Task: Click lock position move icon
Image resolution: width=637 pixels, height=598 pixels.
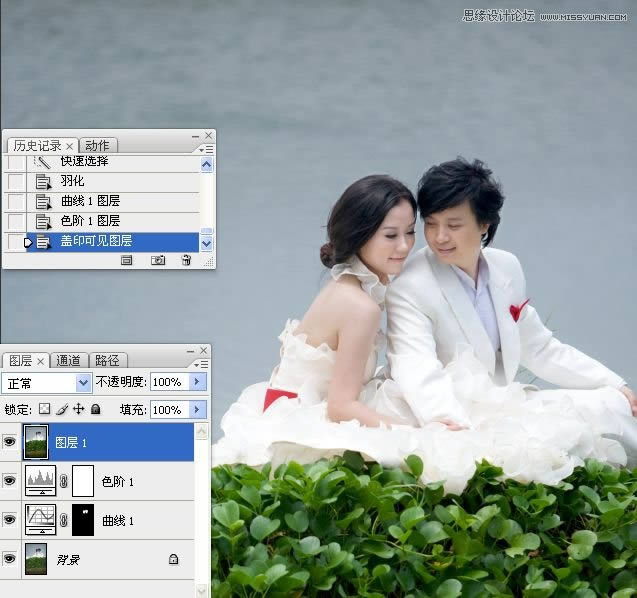Action: pyautogui.click(x=78, y=409)
